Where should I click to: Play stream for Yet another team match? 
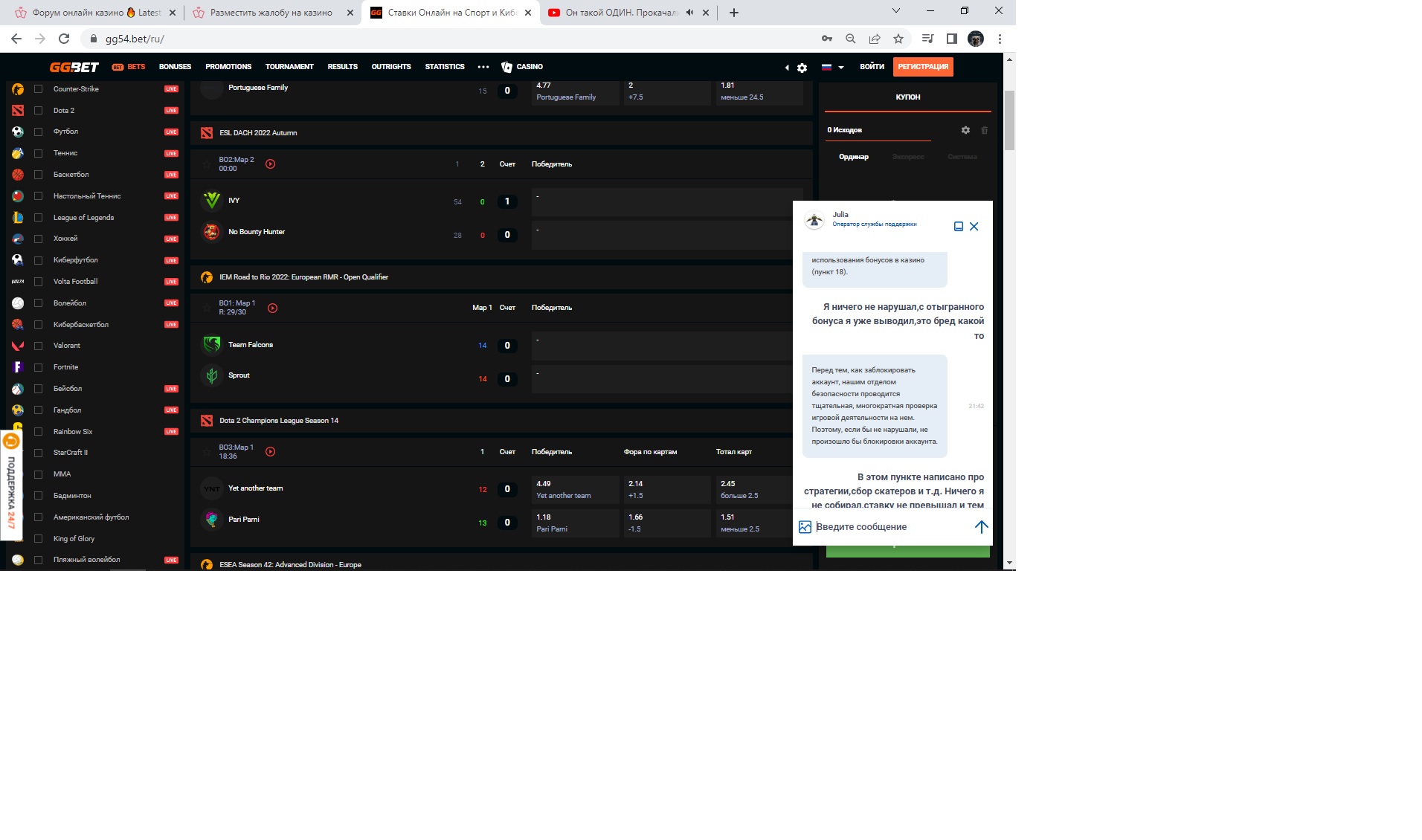[x=270, y=452]
